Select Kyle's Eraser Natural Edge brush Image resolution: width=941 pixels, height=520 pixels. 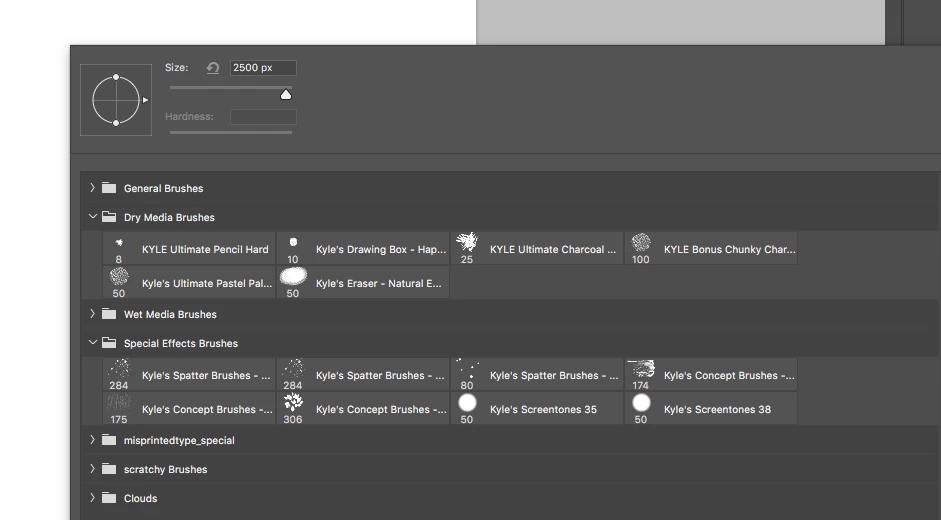[x=363, y=283]
